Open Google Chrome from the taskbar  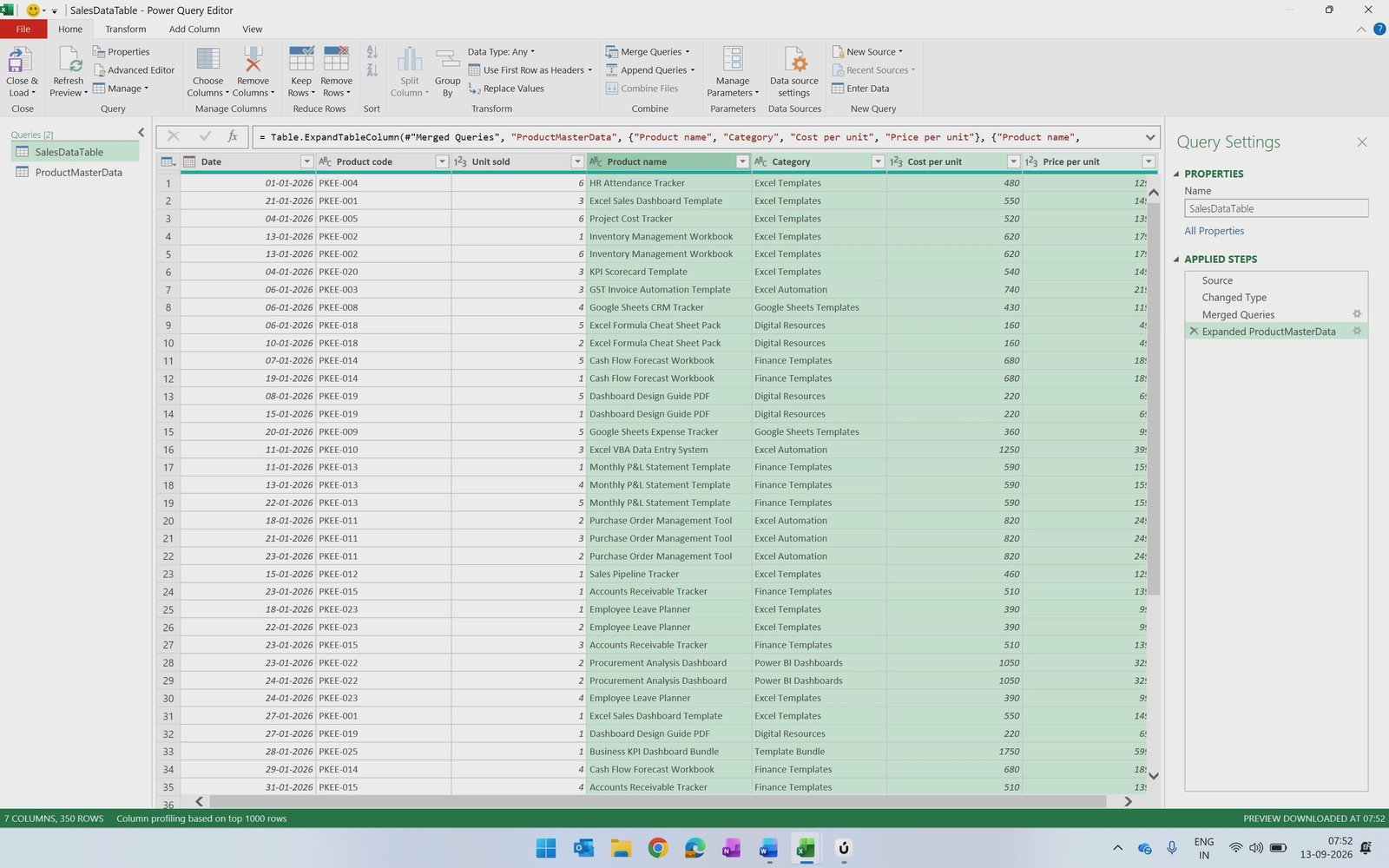click(x=658, y=848)
